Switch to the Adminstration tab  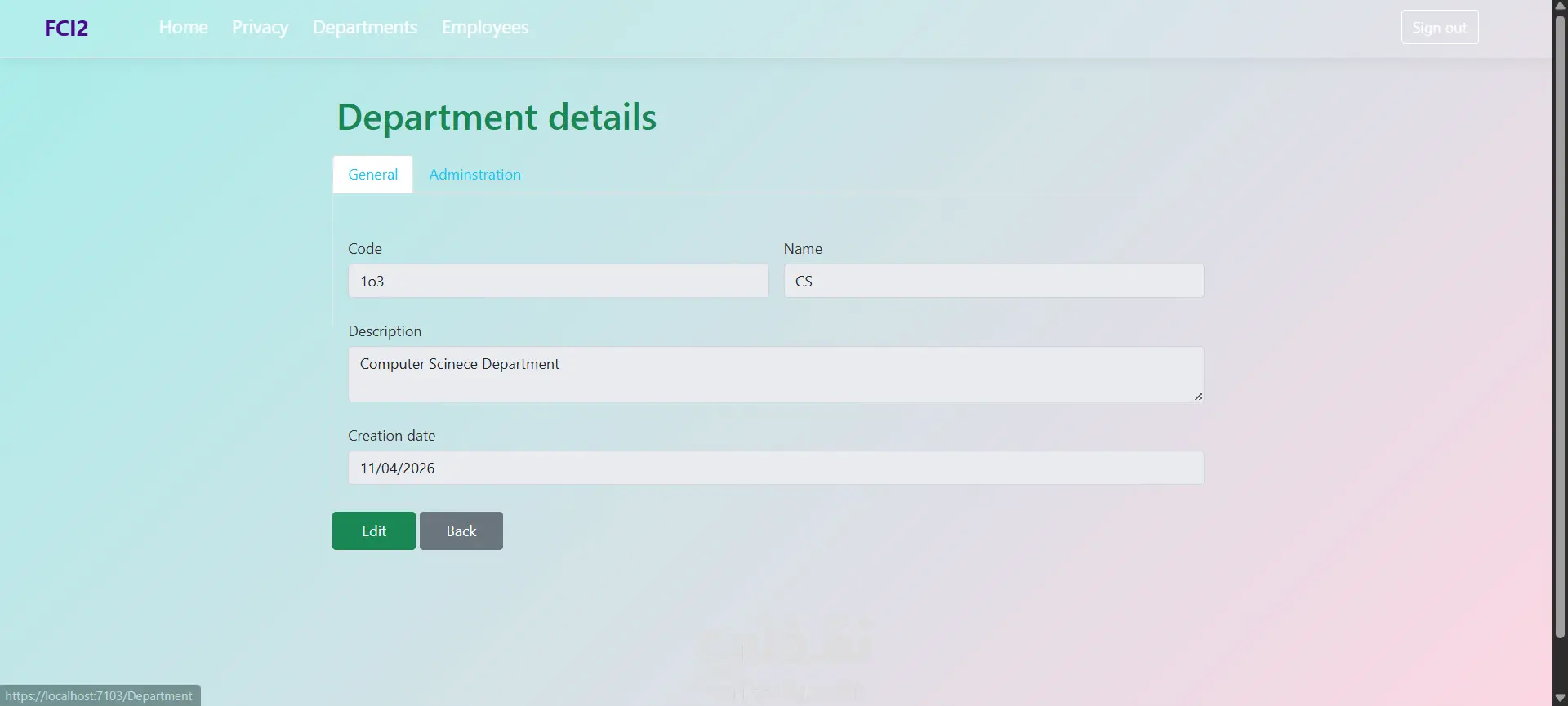click(474, 175)
